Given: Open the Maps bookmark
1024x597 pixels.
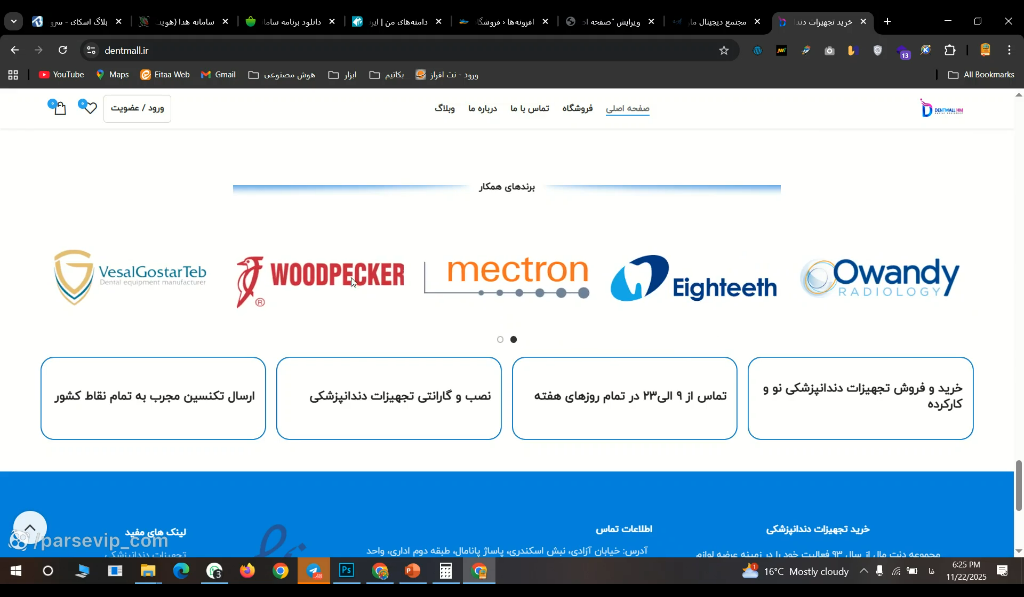Looking at the screenshot, I should (x=112, y=75).
